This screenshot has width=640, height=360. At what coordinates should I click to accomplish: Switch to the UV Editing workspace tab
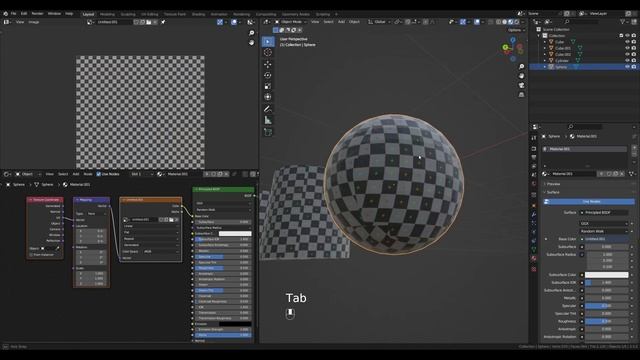149,14
